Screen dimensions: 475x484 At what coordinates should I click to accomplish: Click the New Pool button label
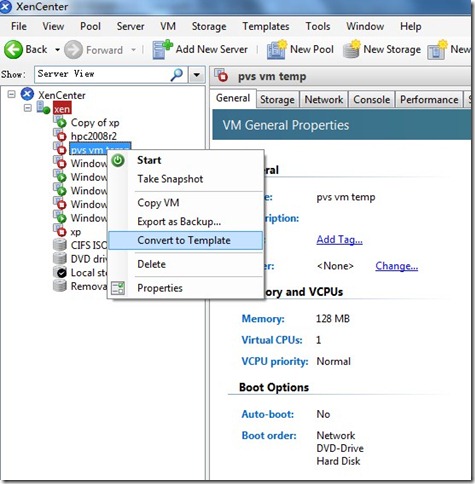pos(312,49)
